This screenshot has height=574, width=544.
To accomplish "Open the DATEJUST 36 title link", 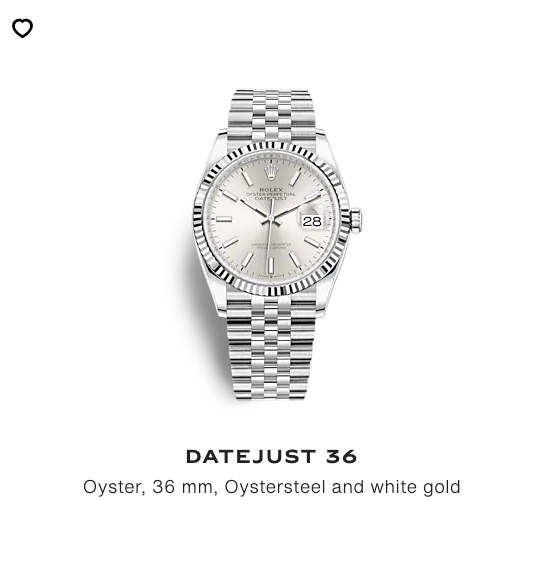I will point(271,456).
